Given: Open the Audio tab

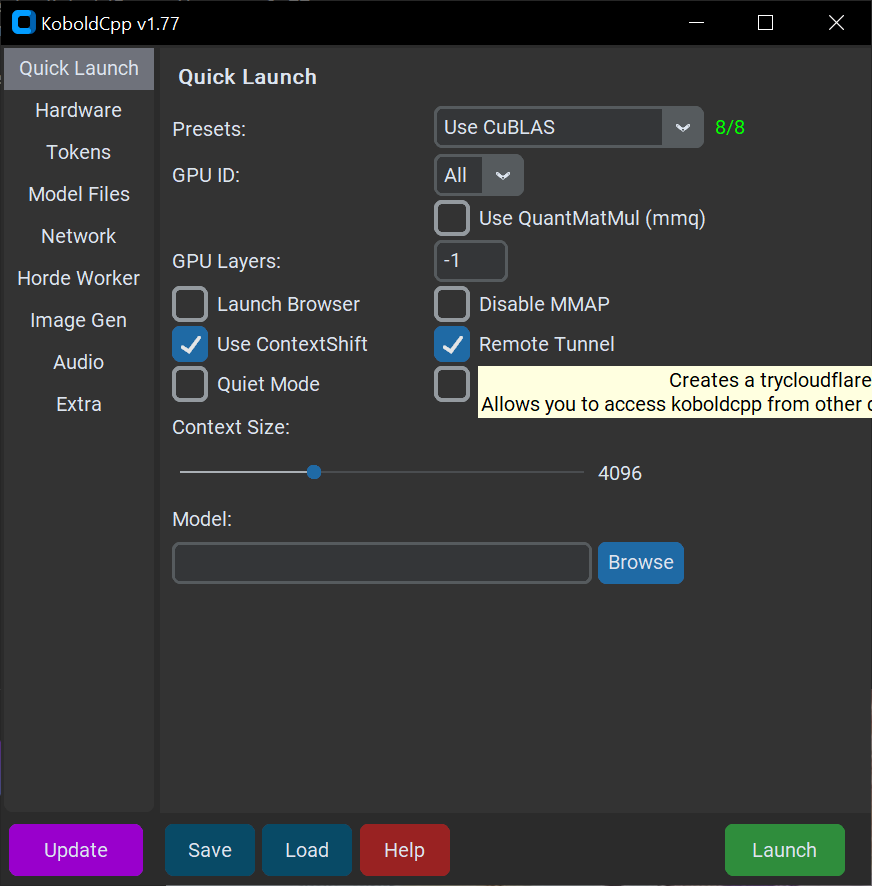Looking at the screenshot, I should pyautogui.click(x=79, y=362).
